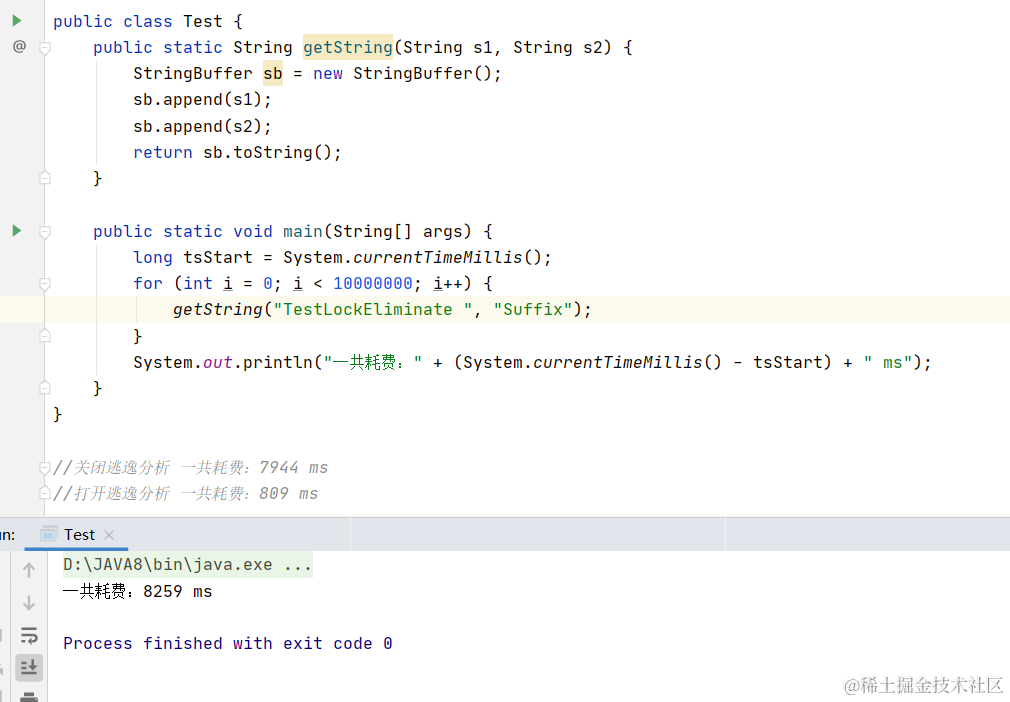Click the comment with 7944 ms
Image resolution: width=1010 pixels, height=702 pixels.
(x=191, y=468)
